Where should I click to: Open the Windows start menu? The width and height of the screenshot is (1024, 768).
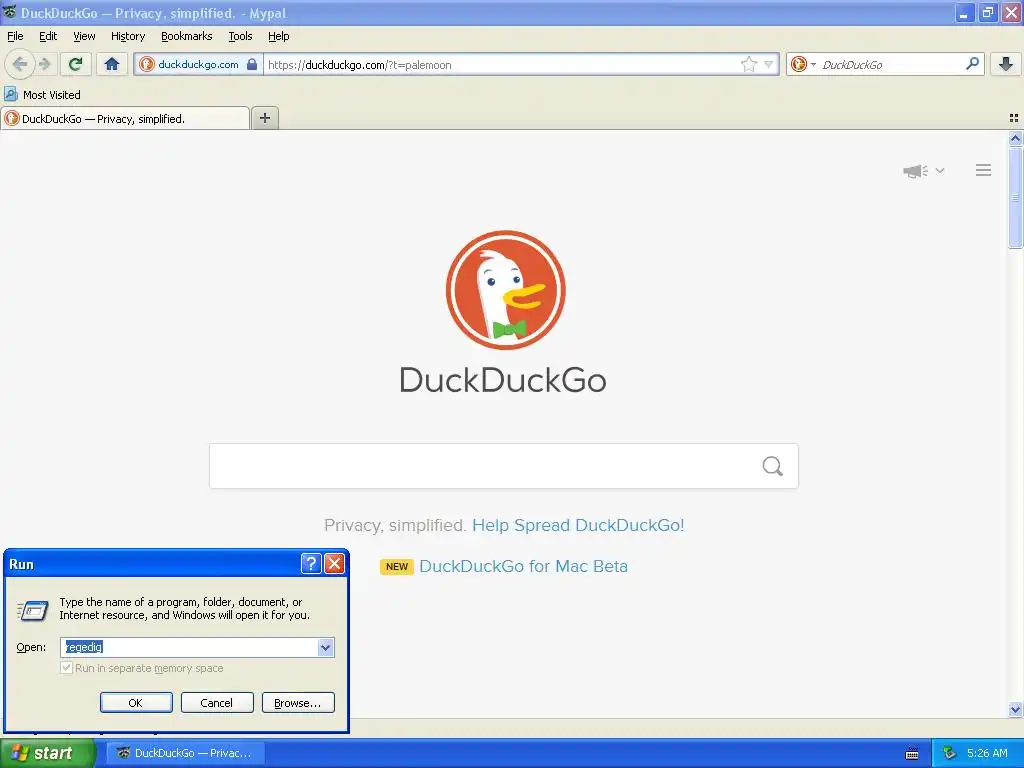pos(47,753)
